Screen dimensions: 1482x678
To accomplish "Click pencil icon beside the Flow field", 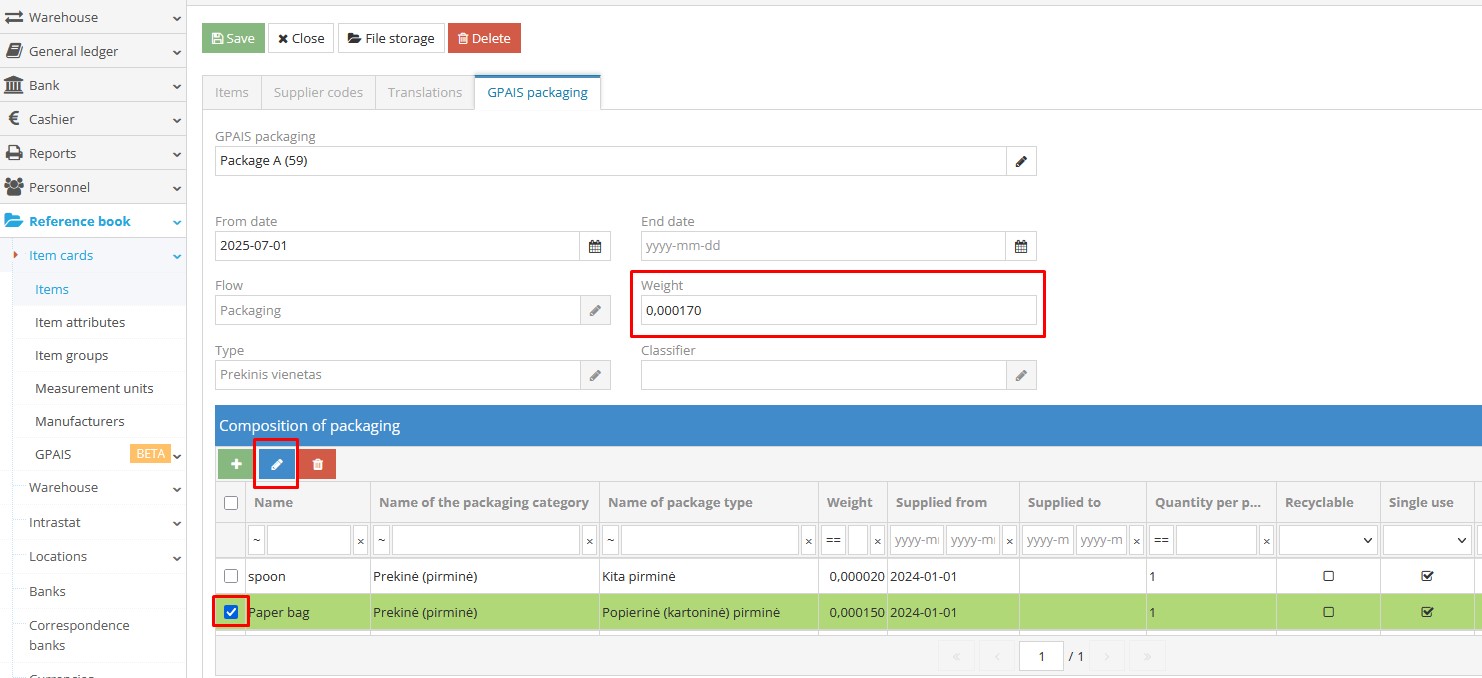I will coord(595,311).
